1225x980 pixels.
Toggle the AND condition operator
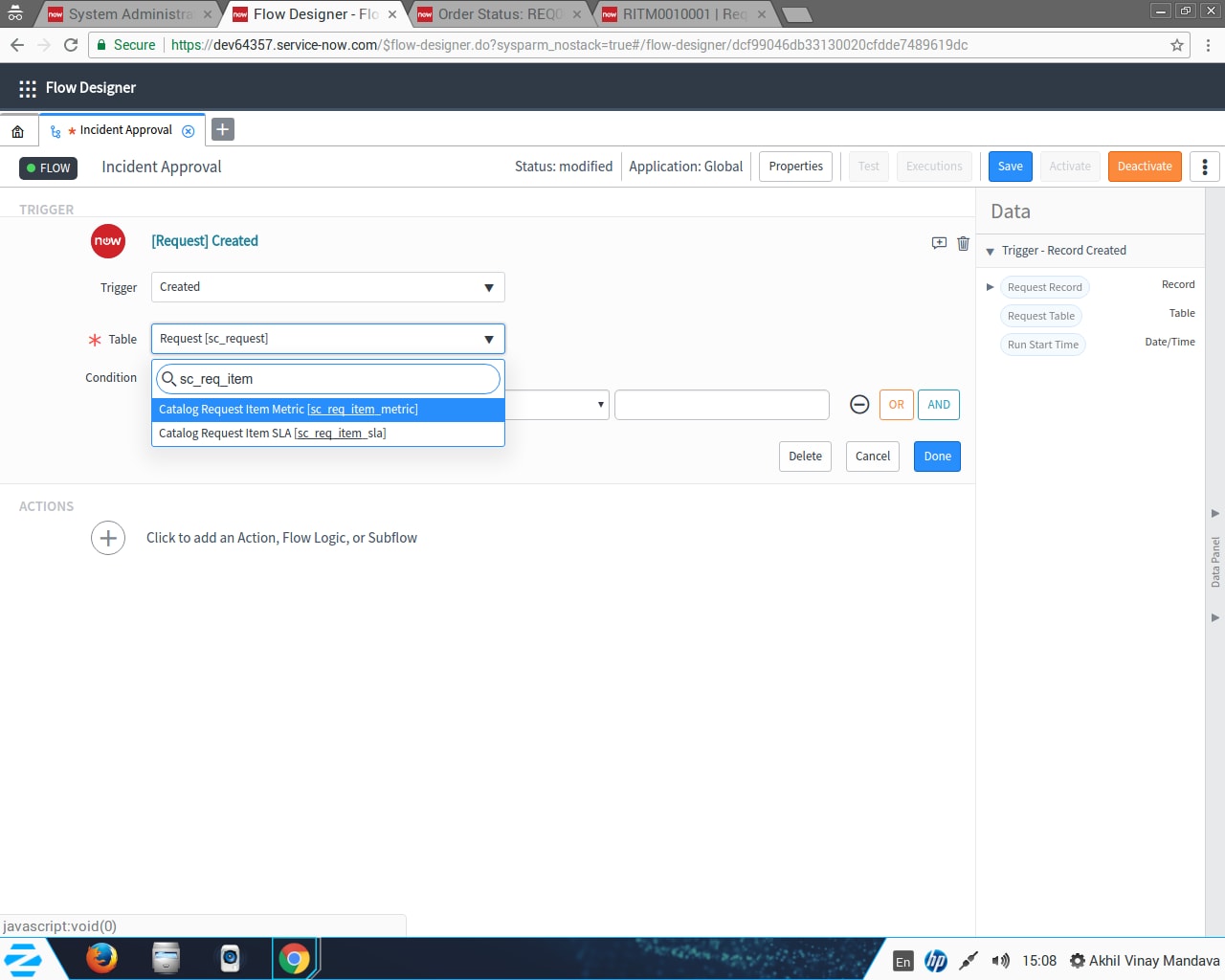[x=938, y=404]
